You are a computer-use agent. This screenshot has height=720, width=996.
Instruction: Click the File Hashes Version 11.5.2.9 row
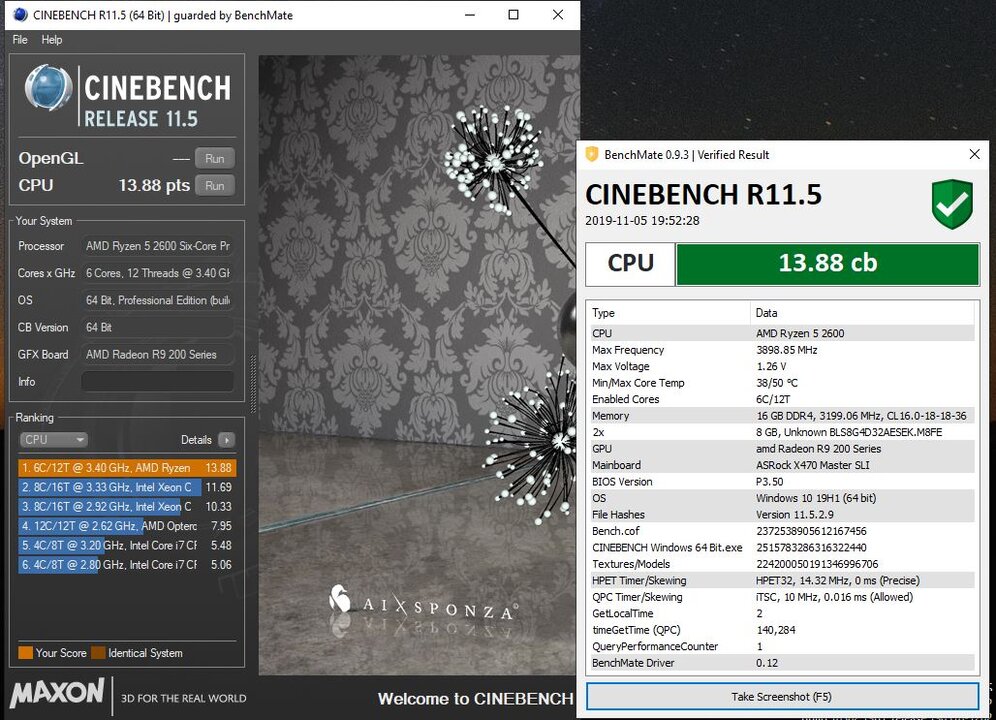[782, 515]
